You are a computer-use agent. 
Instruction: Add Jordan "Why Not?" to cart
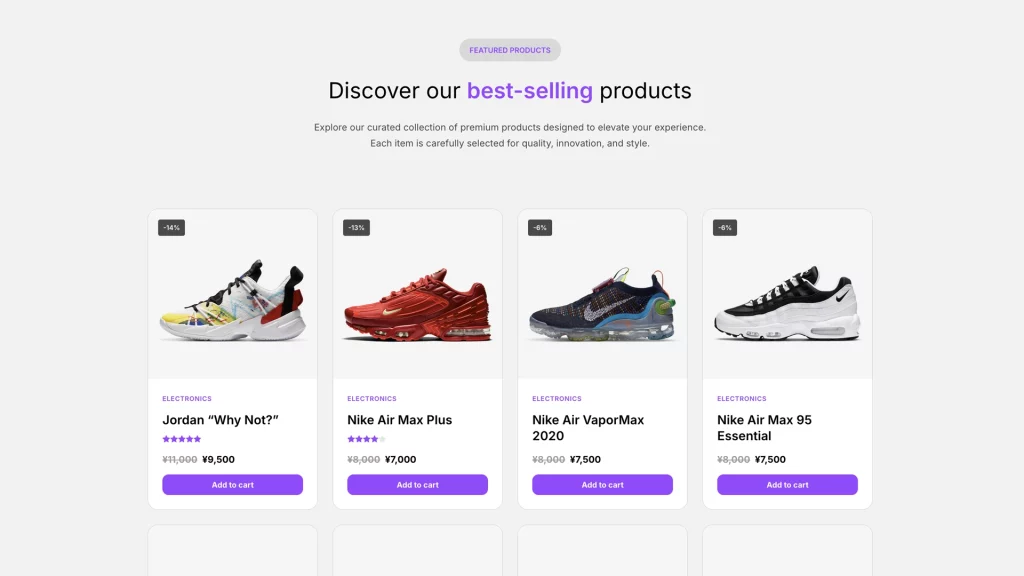pos(232,485)
